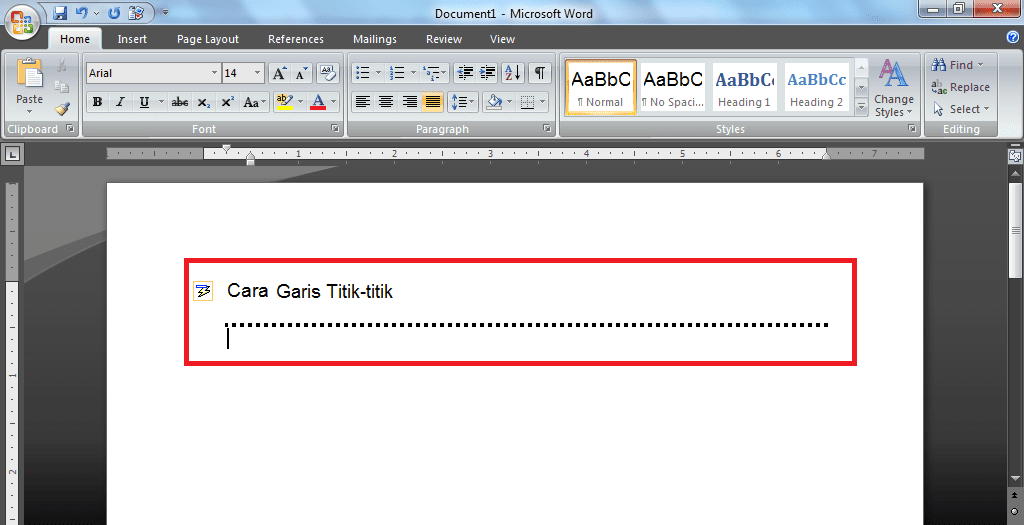The width and height of the screenshot is (1024, 525).
Task: Click the Copy icon
Action: pyautogui.click(x=62, y=87)
